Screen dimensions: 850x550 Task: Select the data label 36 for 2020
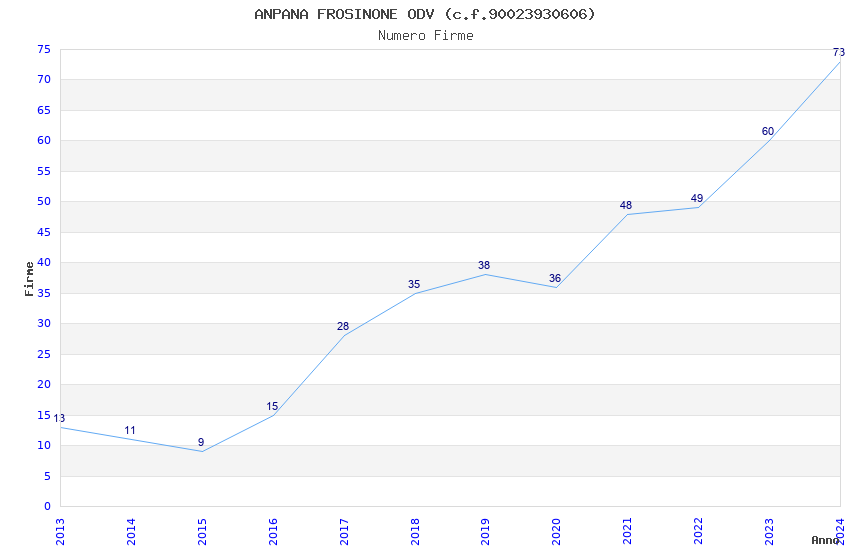555,278
